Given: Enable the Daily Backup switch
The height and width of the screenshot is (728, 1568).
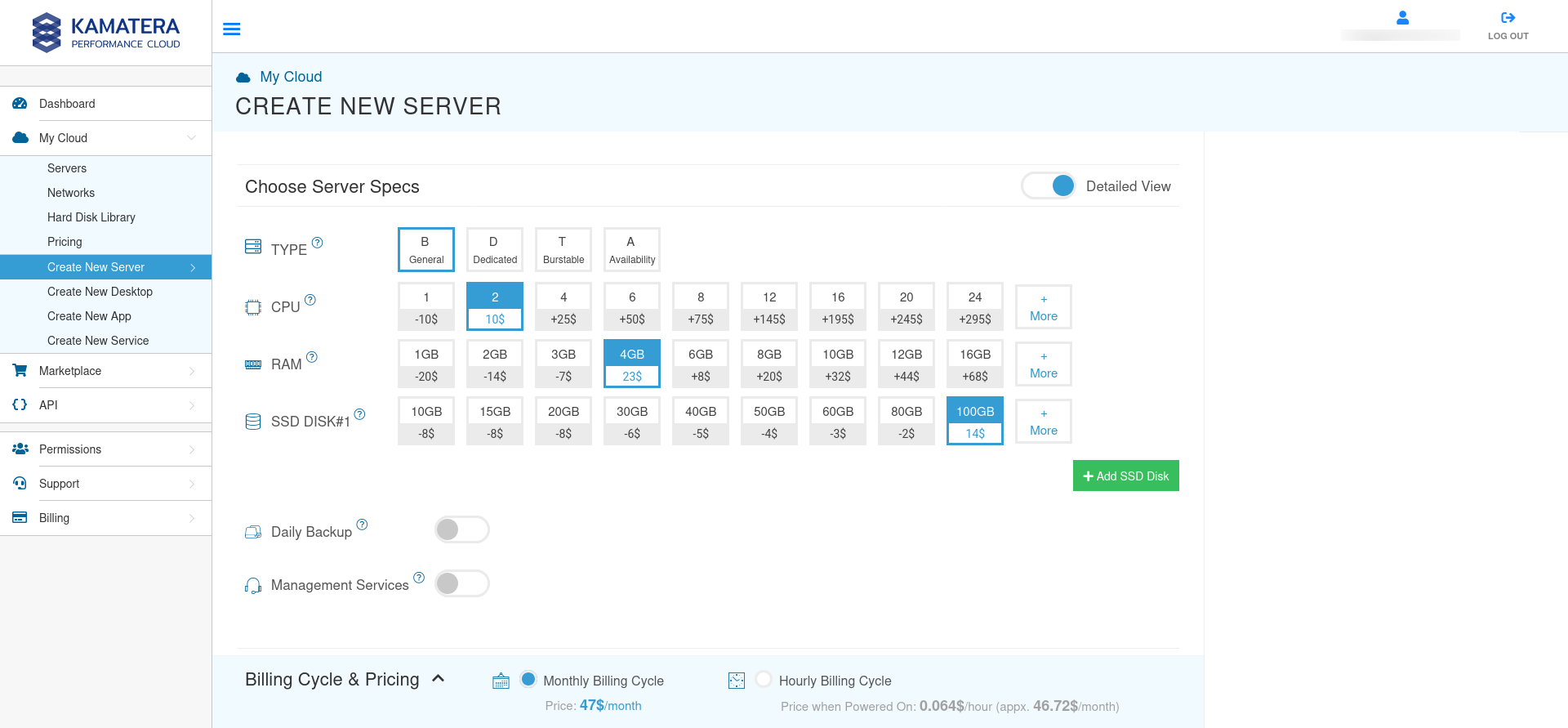Looking at the screenshot, I should coord(462,529).
